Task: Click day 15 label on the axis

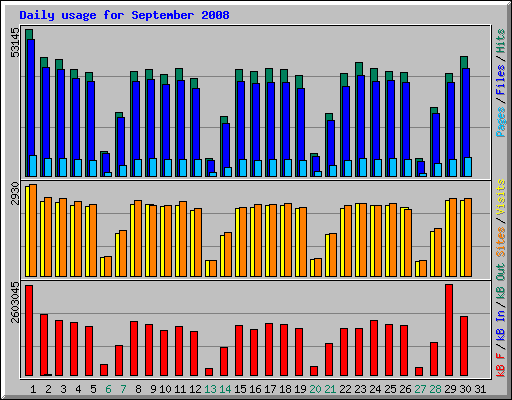Action: 240,389
